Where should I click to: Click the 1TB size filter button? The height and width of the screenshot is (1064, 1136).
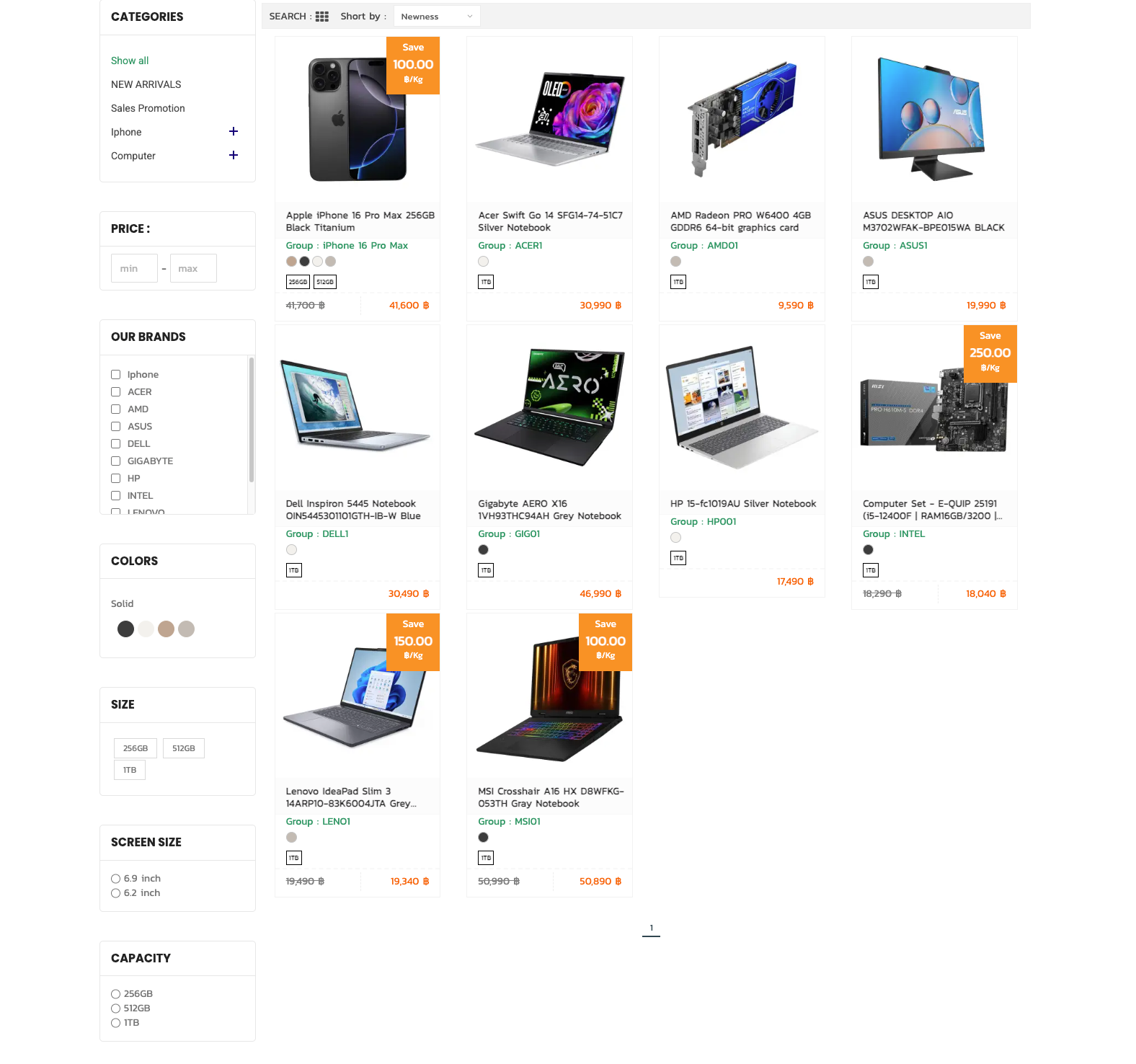130,770
